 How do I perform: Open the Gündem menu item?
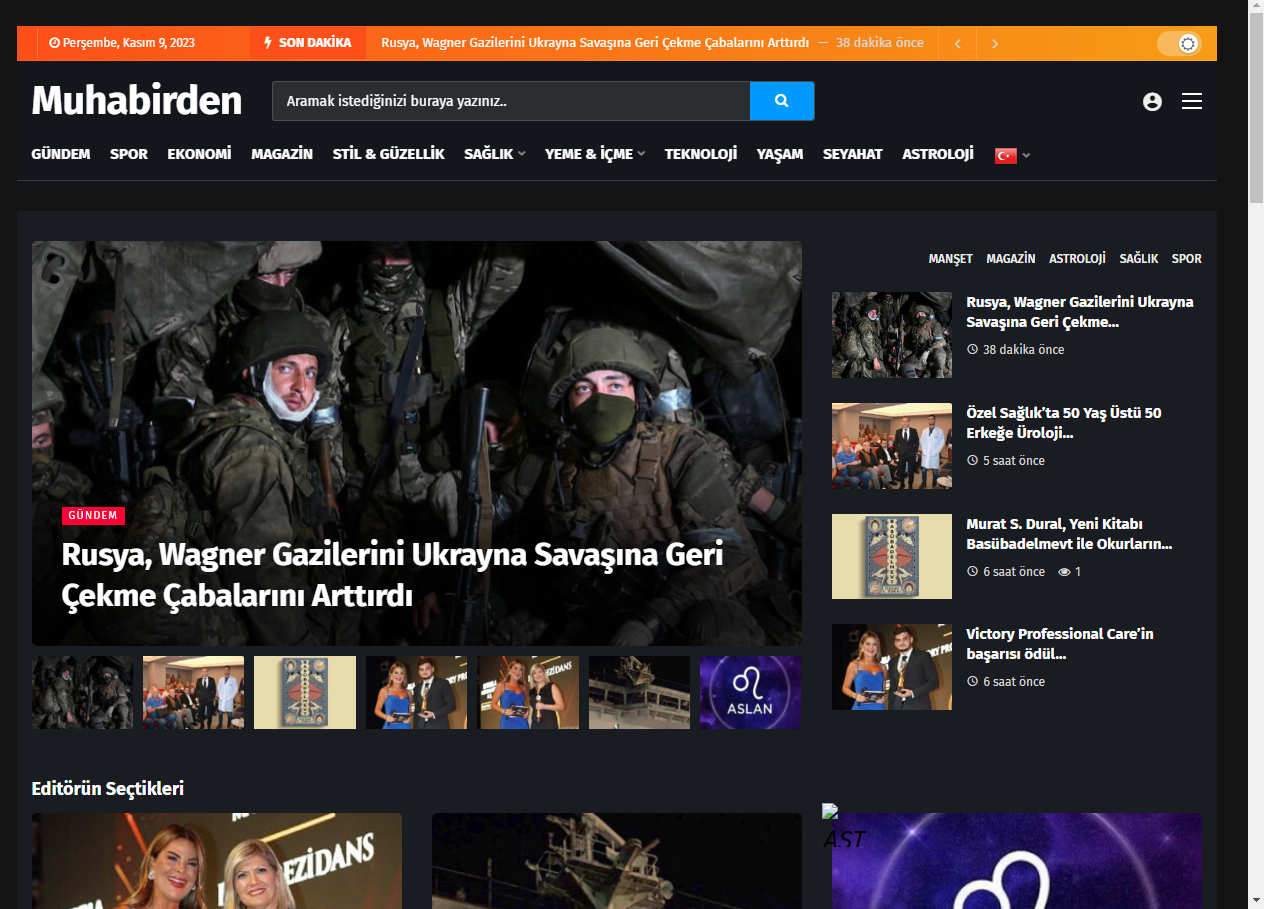coord(61,154)
